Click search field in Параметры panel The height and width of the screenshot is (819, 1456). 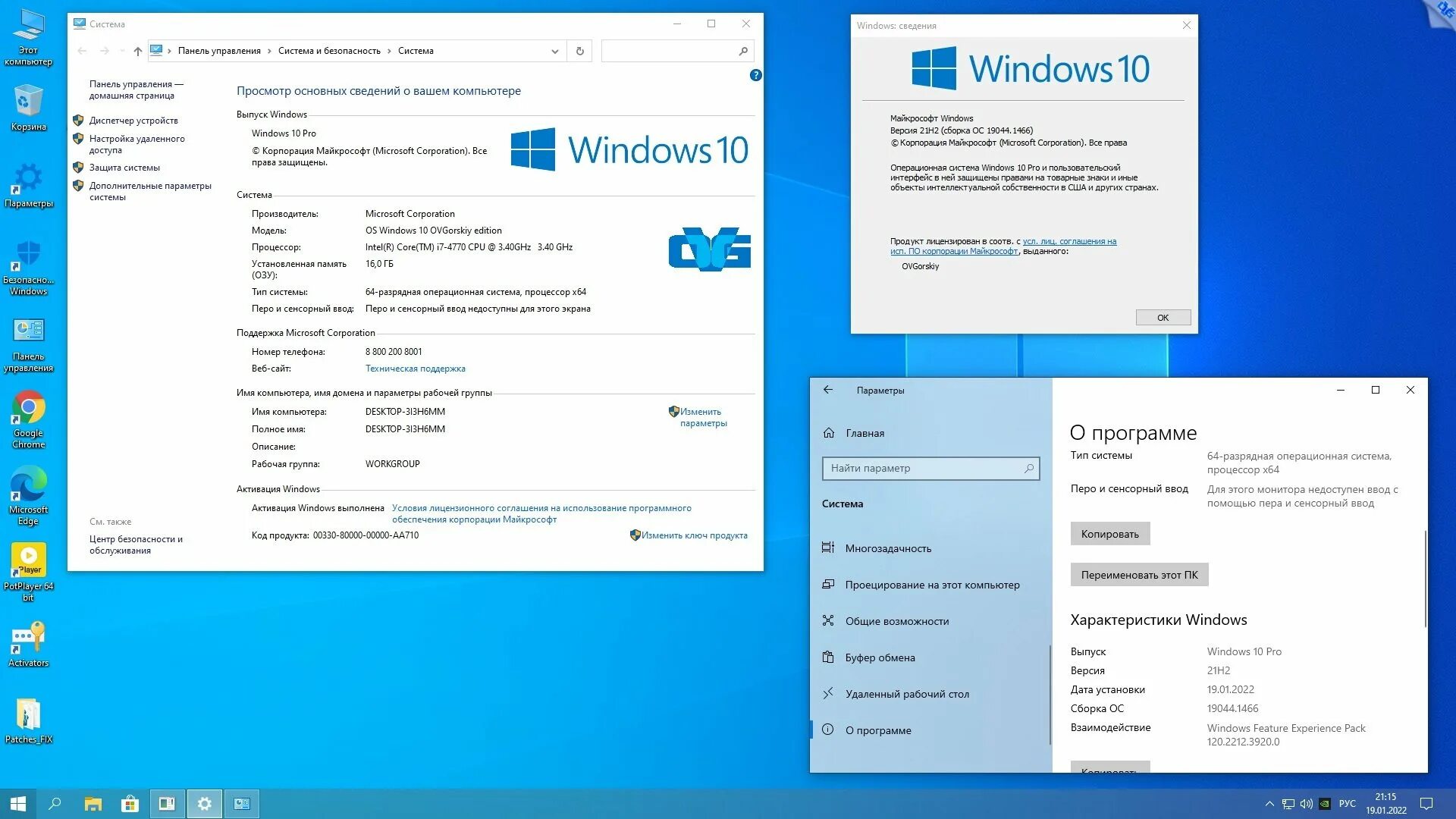(x=929, y=468)
